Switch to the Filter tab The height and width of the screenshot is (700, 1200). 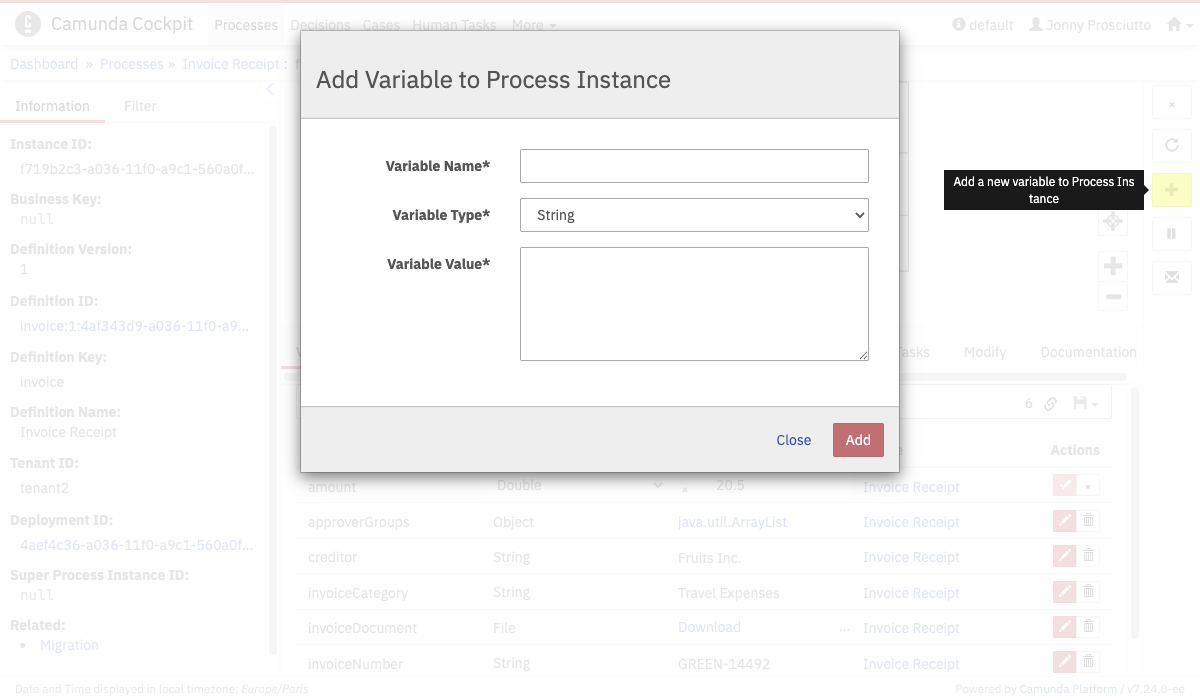[140, 106]
